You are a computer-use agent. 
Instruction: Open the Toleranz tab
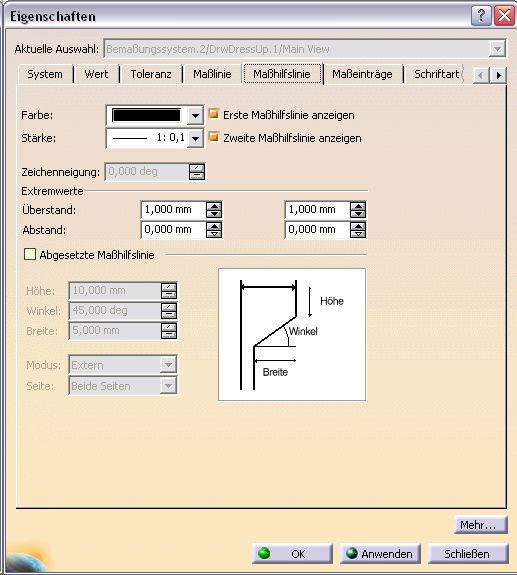click(151, 74)
